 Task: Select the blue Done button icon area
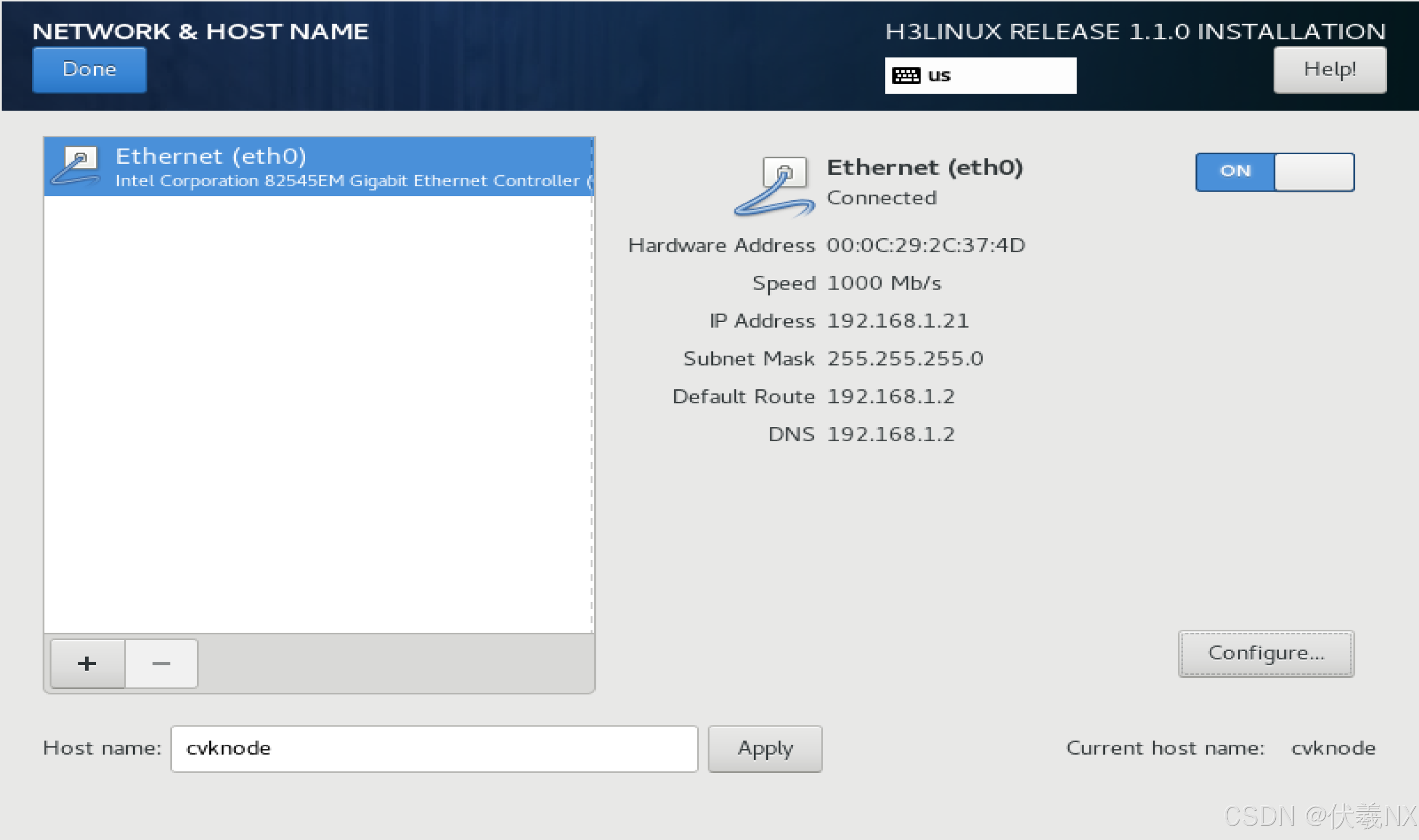coord(89,69)
